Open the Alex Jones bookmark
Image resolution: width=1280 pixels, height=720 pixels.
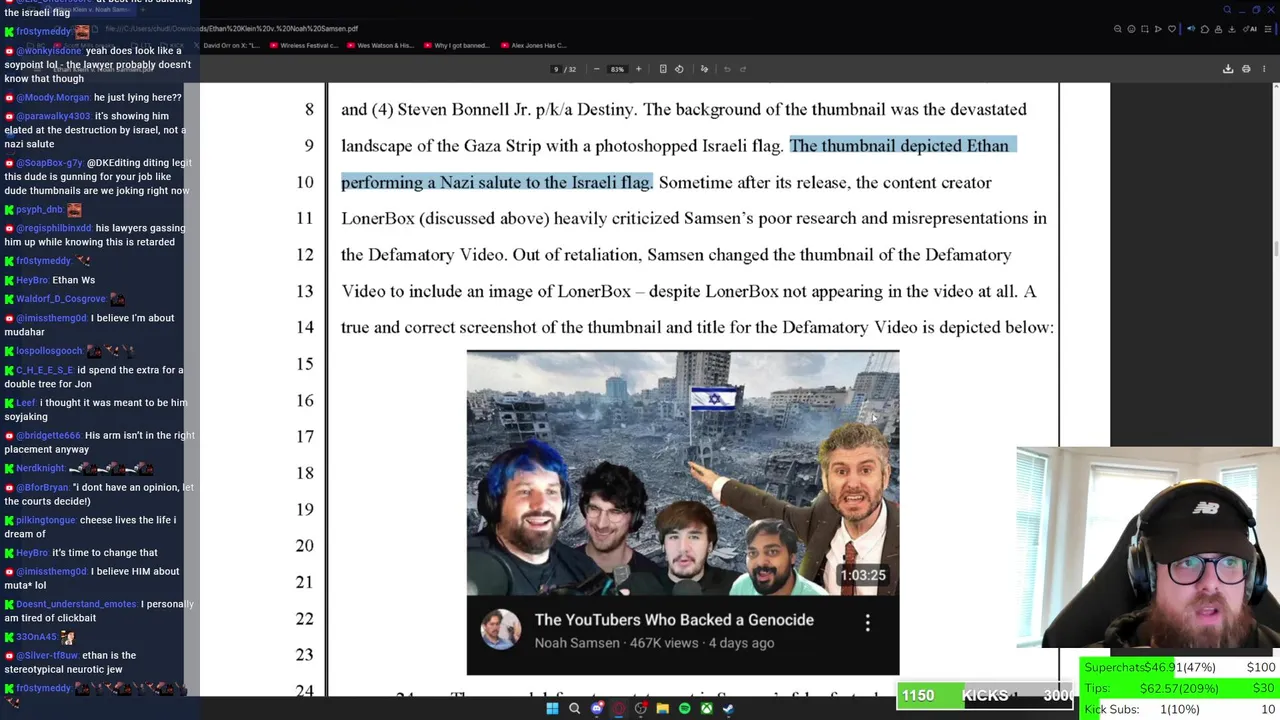tap(533, 45)
